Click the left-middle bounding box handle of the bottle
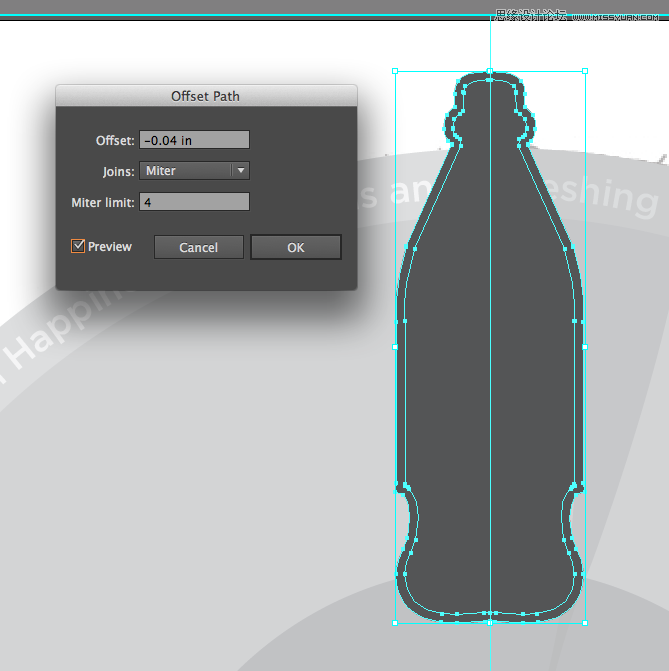Viewport: 669px width, 671px height. coord(395,347)
